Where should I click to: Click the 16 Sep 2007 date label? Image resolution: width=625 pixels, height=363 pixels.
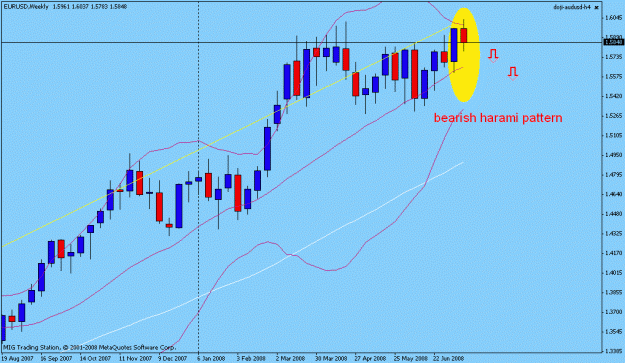tap(56, 358)
